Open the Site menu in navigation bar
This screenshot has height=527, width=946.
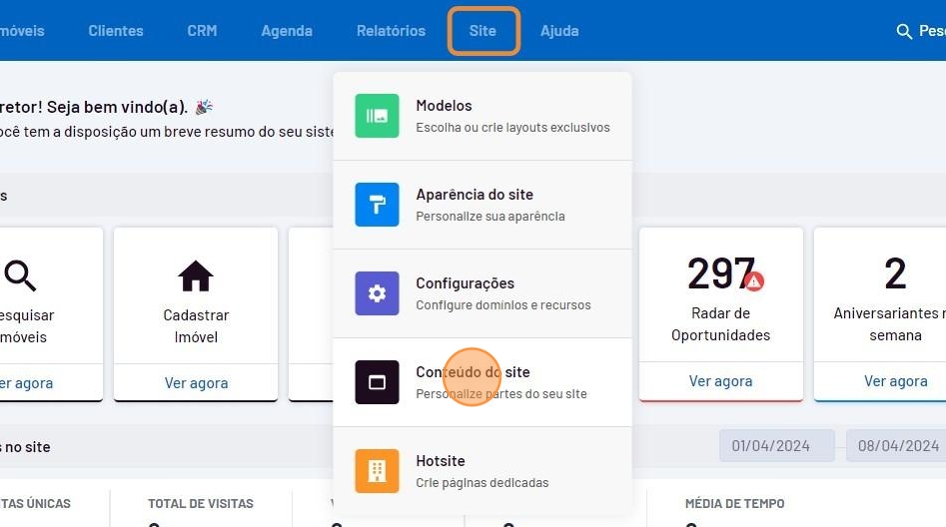pos(483,31)
